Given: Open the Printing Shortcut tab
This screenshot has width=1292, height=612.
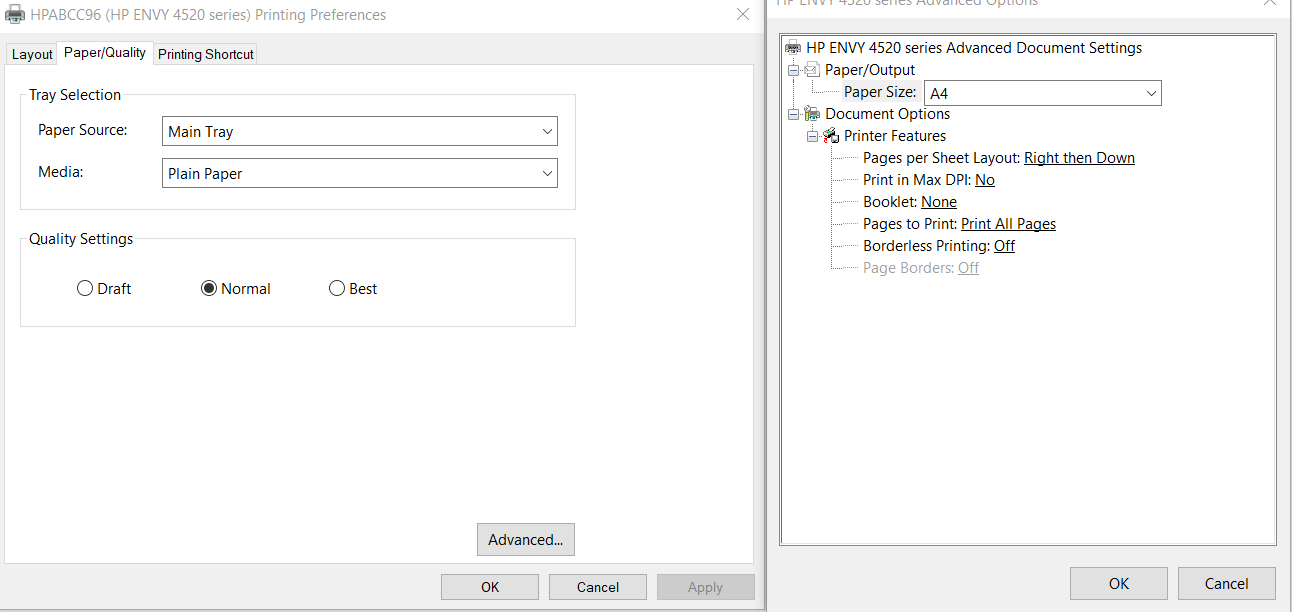Looking at the screenshot, I should tap(206, 55).
